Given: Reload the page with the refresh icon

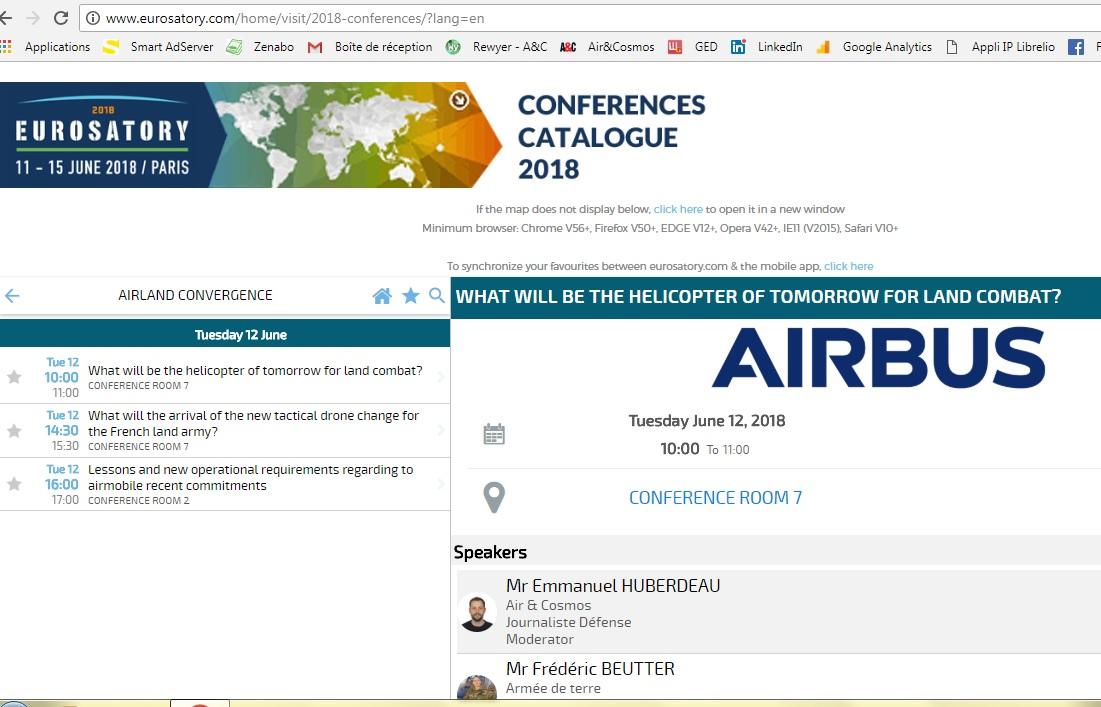Looking at the screenshot, I should click(61, 18).
